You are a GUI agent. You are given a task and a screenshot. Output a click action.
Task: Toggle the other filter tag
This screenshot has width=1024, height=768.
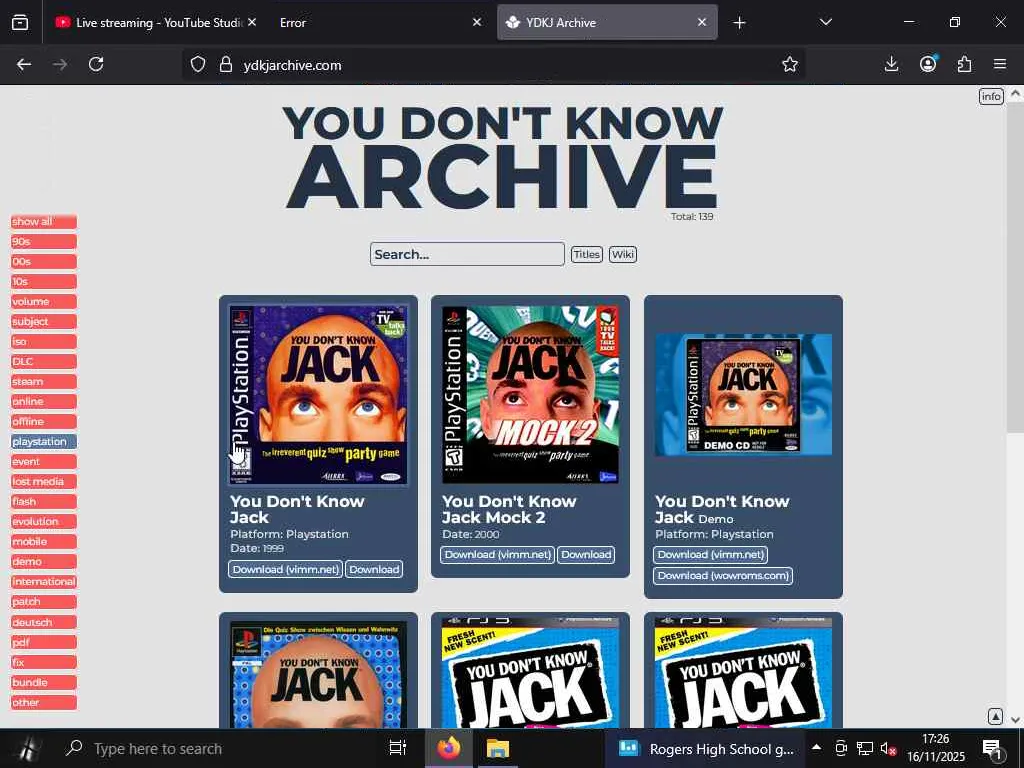(44, 703)
